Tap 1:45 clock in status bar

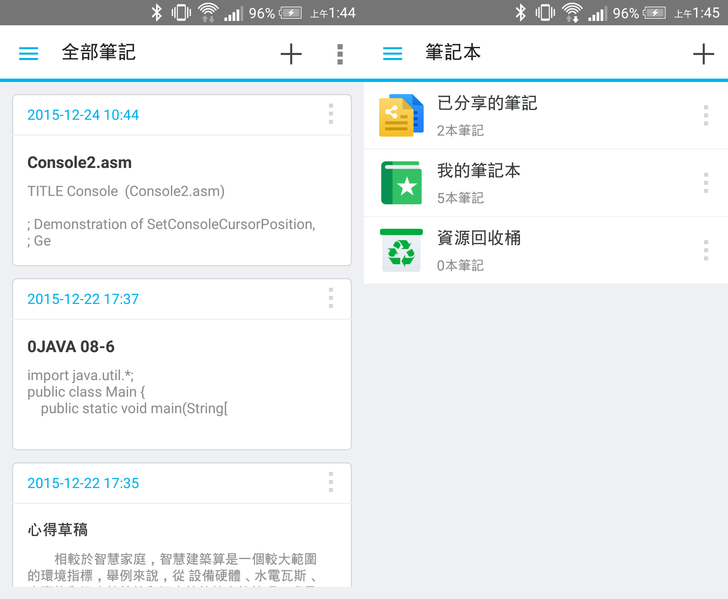(705, 13)
